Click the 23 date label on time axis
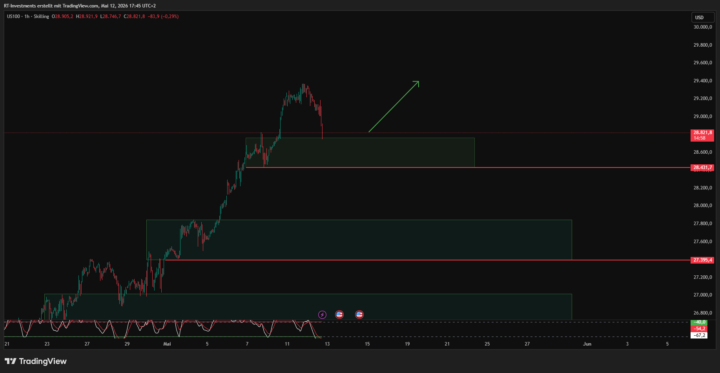This screenshot has width=720, height=373. pyautogui.click(x=47, y=344)
